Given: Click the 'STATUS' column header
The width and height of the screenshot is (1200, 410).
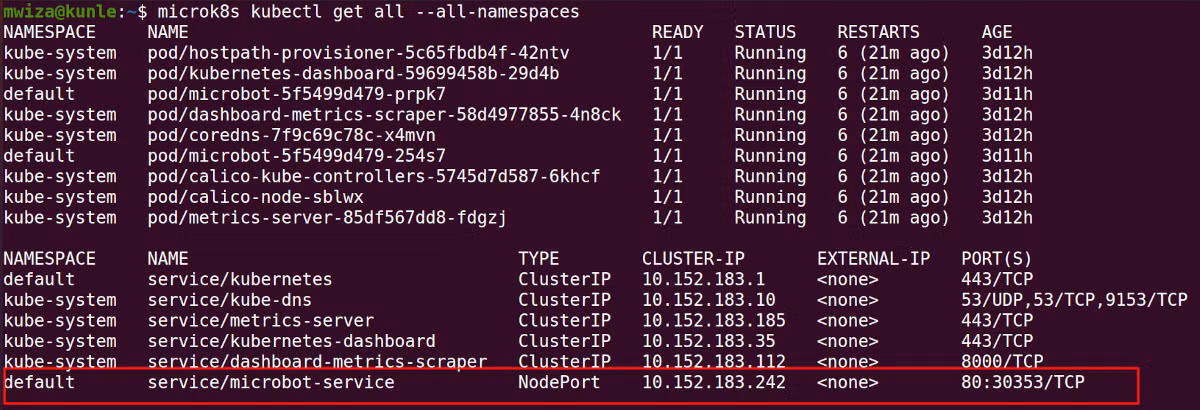Looking at the screenshot, I should coord(765,32).
